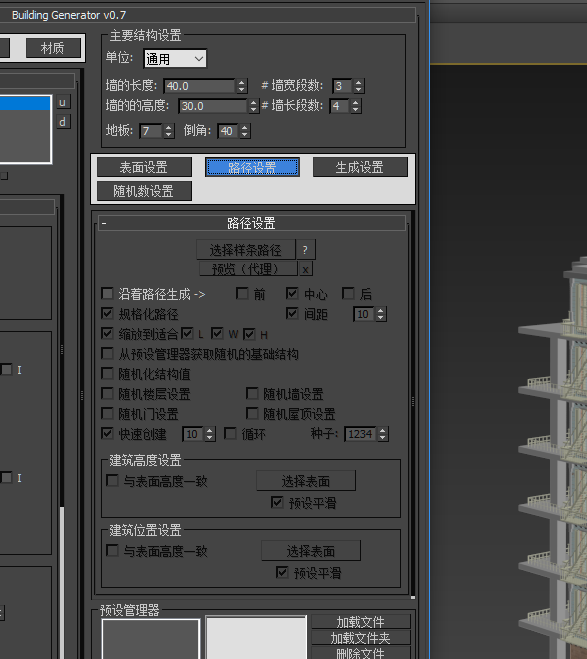This screenshot has height=659, width=587.
Task: Open the 单位 dropdown showing 通用
Action: click(175, 59)
